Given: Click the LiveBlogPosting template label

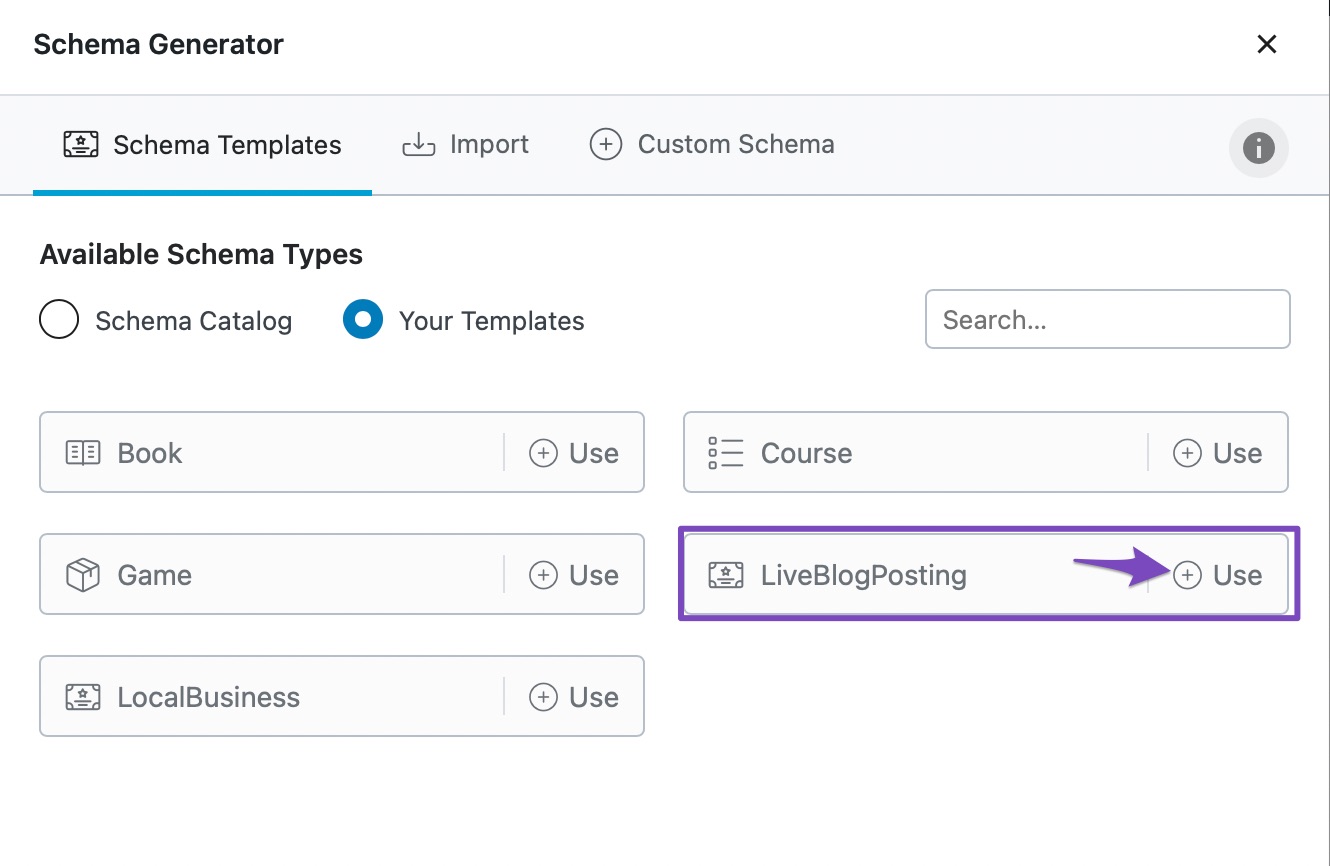Looking at the screenshot, I should tap(864, 576).
